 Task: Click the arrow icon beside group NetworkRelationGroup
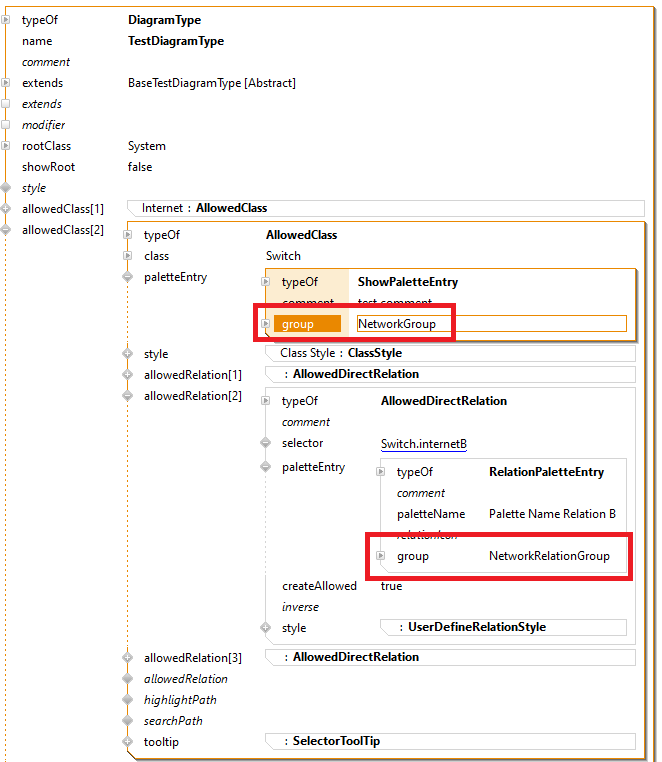click(381, 556)
